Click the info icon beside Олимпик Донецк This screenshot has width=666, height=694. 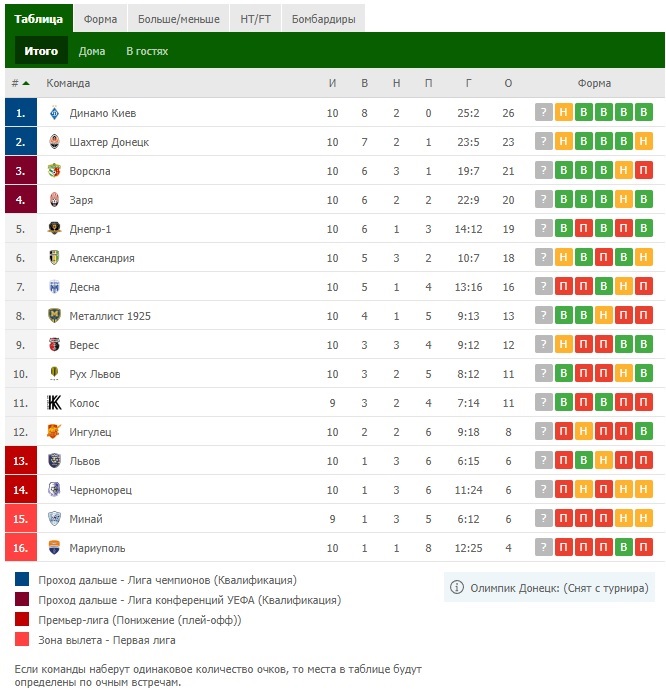[x=457, y=587]
